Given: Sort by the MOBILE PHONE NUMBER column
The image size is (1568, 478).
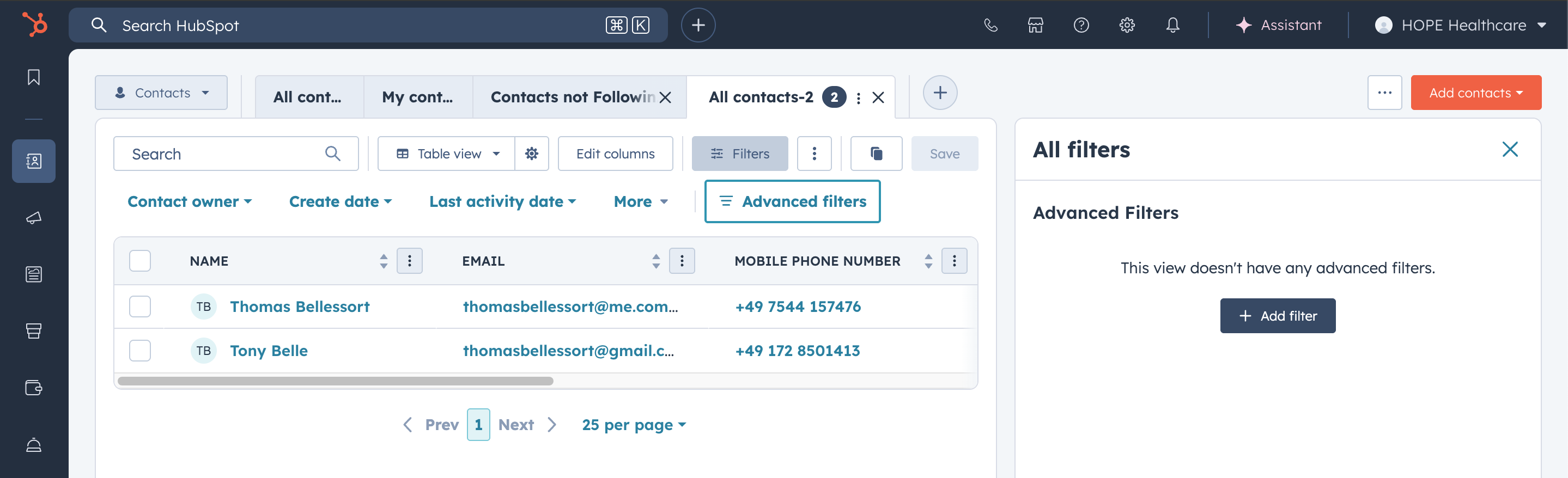Looking at the screenshot, I should click(x=928, y=261).
